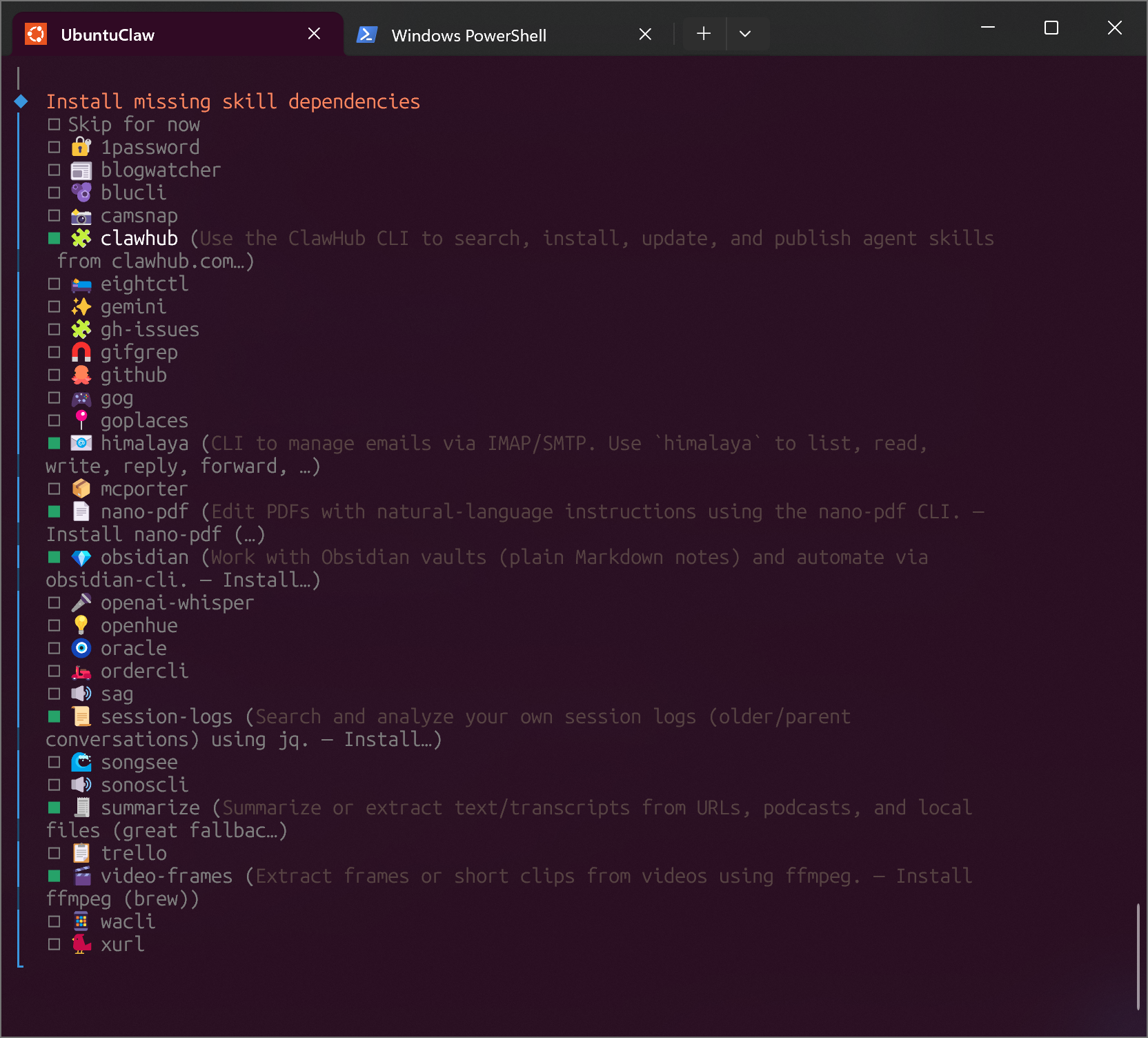This screenshot has width=1148, height=1038.
Task: Click the gemini sparkles icon
Action: pos(81,306)
